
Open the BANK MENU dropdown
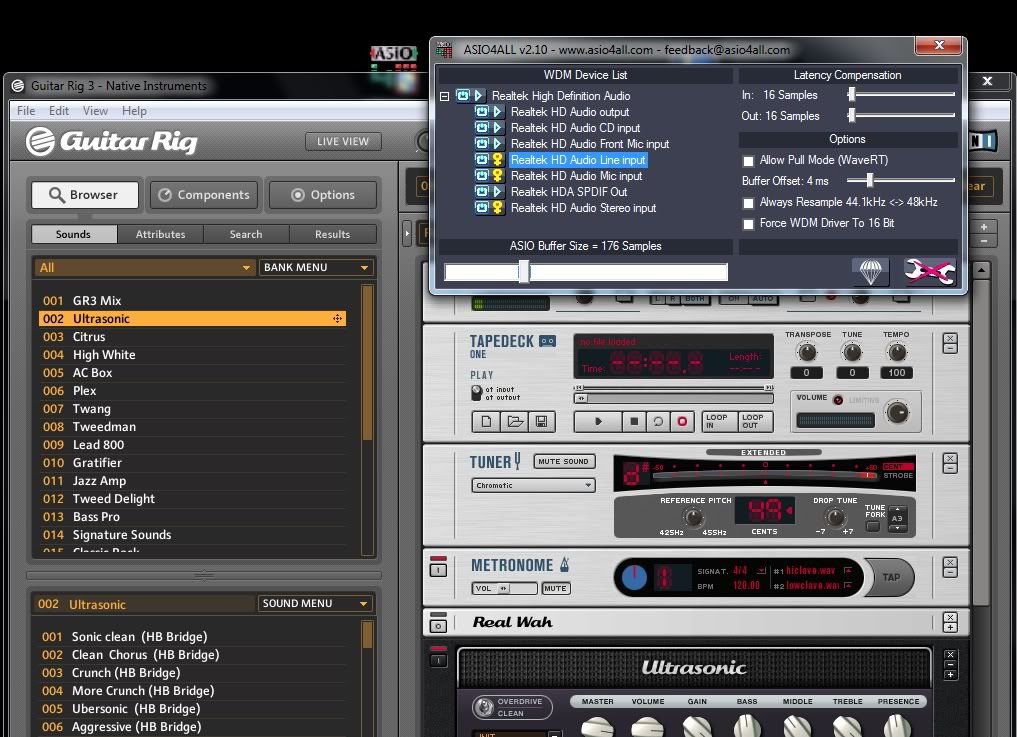[x=316, y=267]
